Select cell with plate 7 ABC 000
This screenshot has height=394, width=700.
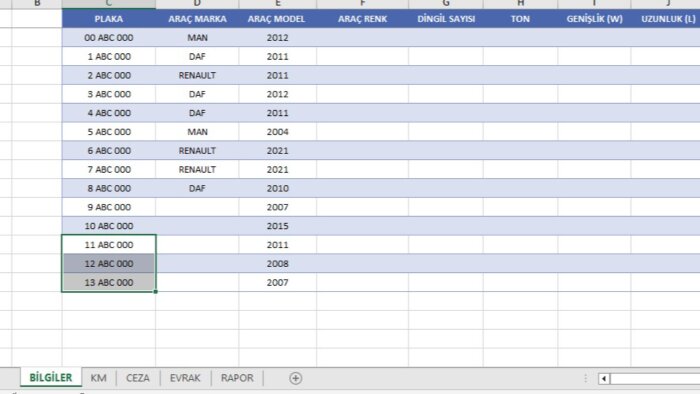108,169
